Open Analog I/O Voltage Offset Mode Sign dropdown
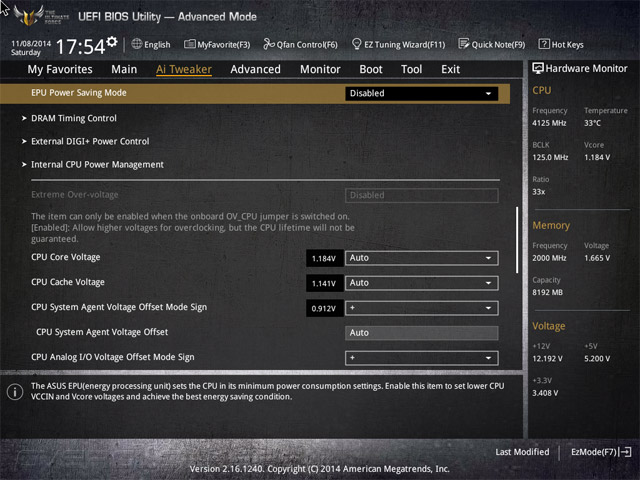 (x=422, y=358)
